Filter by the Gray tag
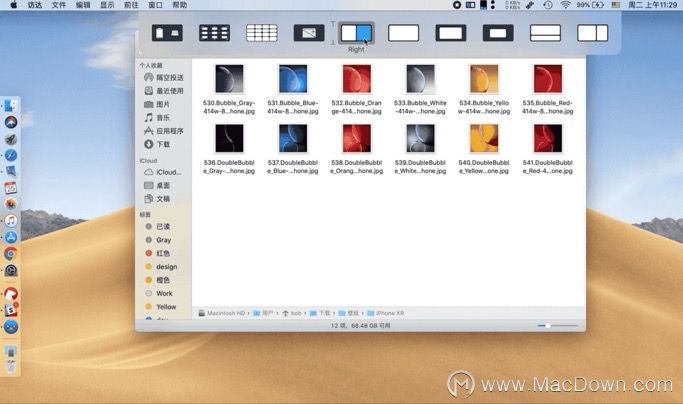Screen dimensions: 683x404 (x=159, y=240)
